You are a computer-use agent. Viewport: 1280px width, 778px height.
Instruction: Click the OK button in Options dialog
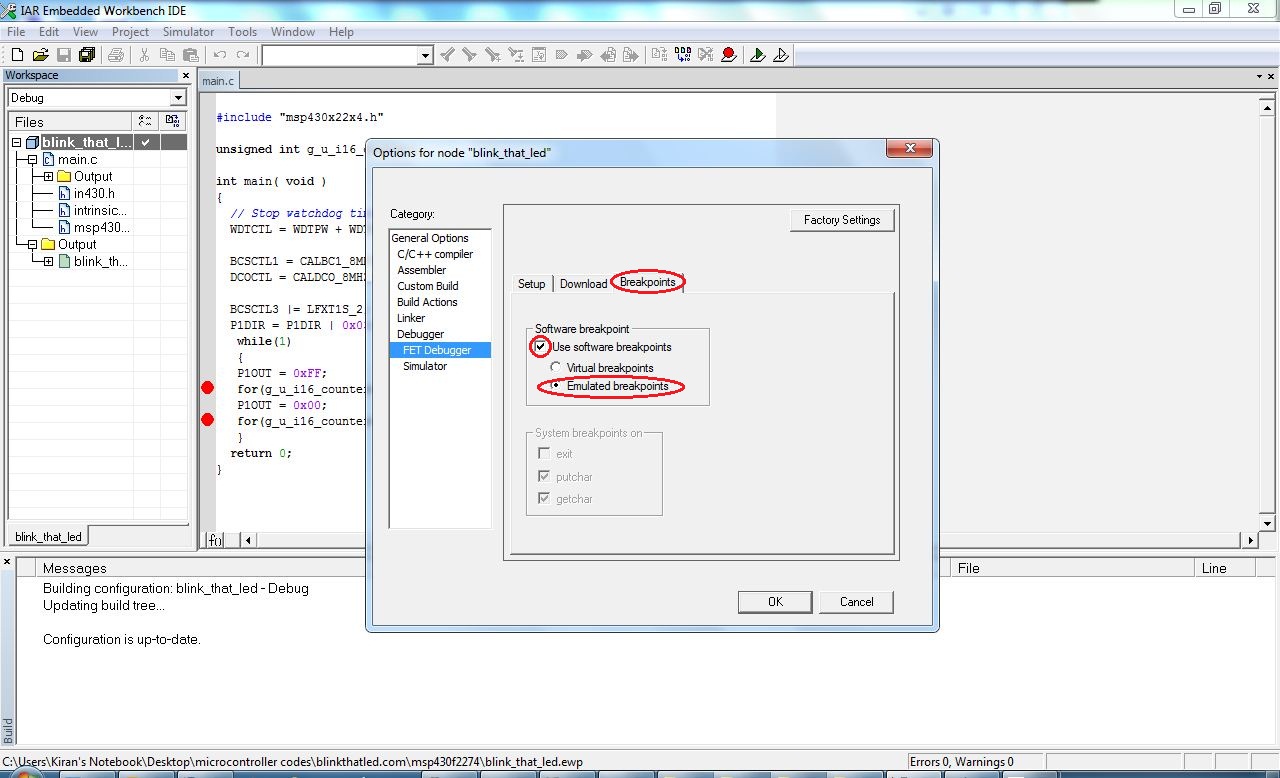(x=775, y=601)
